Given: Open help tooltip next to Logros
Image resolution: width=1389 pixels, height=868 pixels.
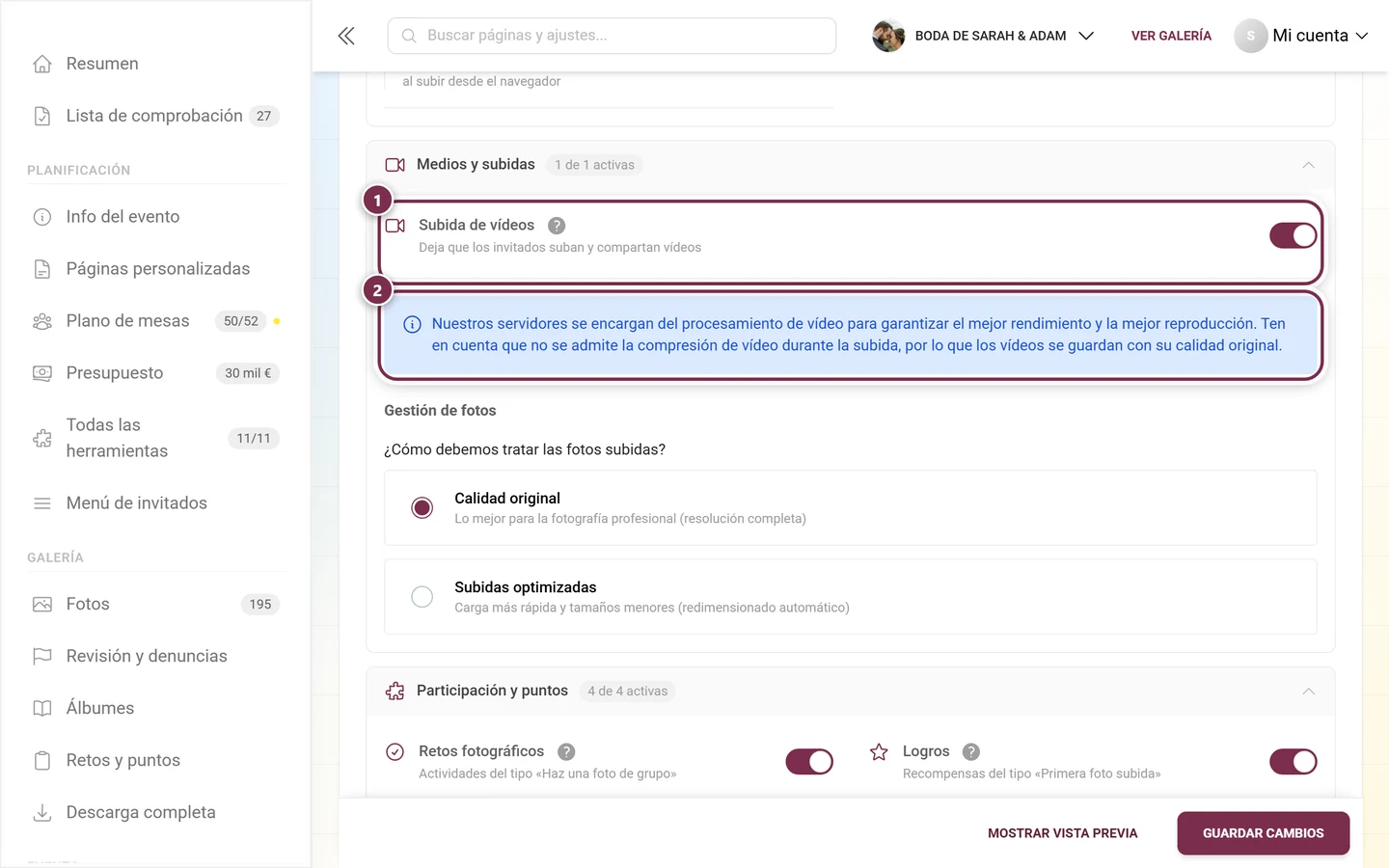Looking at the screenshot, I should coord(971,752).
